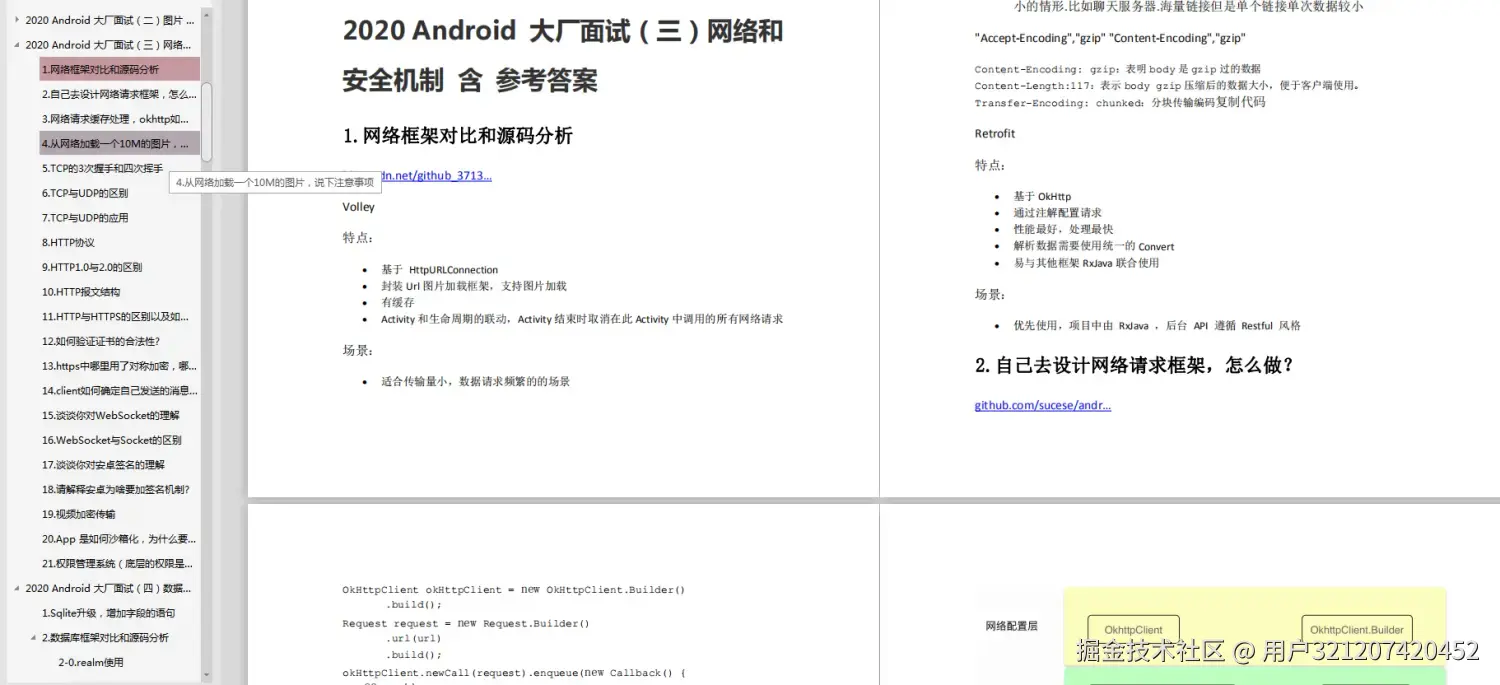Select bookmark 2-0.realm使用
The width and height of the screenshot is (1500, 685).
tap(91, 662)
